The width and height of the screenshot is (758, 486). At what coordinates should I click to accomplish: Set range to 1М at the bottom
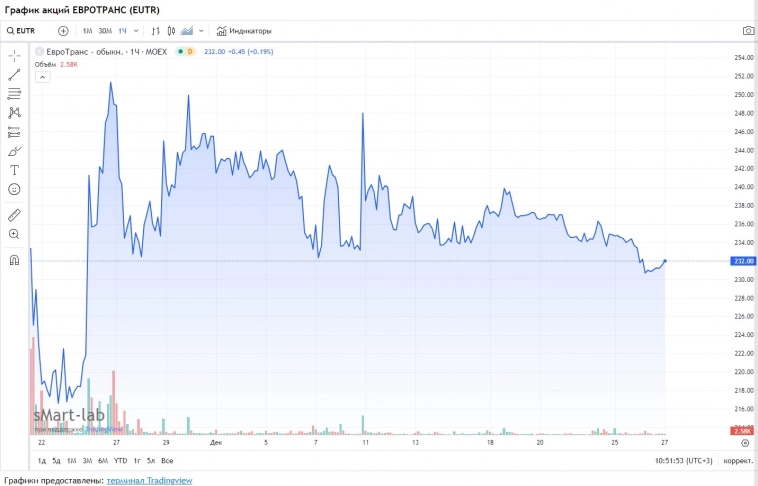72,461
